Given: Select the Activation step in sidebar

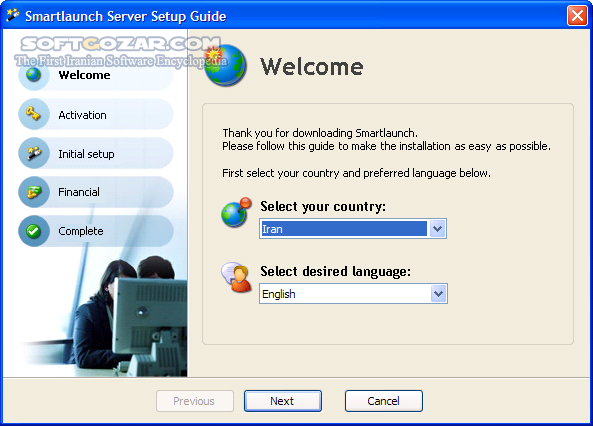Looking at the screenshot, I should (x=82, y=115).
